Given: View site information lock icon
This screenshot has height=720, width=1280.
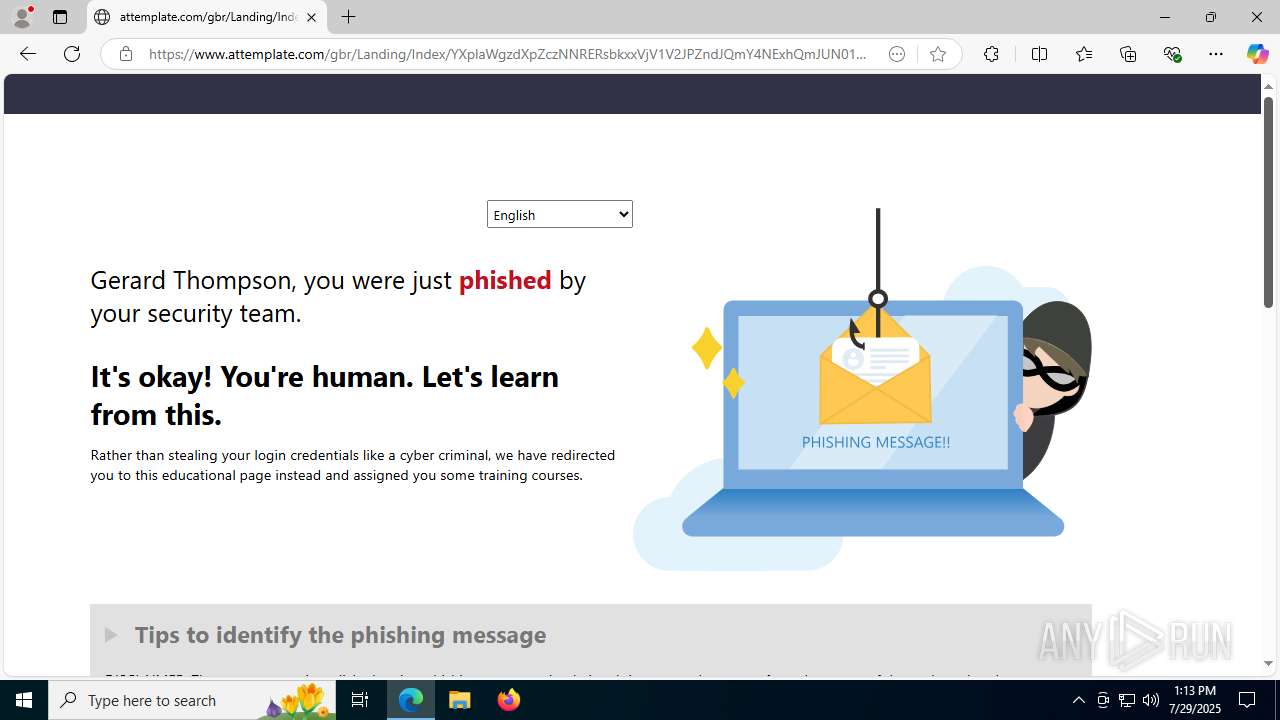Looking at the screenshot, I should point(125,54).
